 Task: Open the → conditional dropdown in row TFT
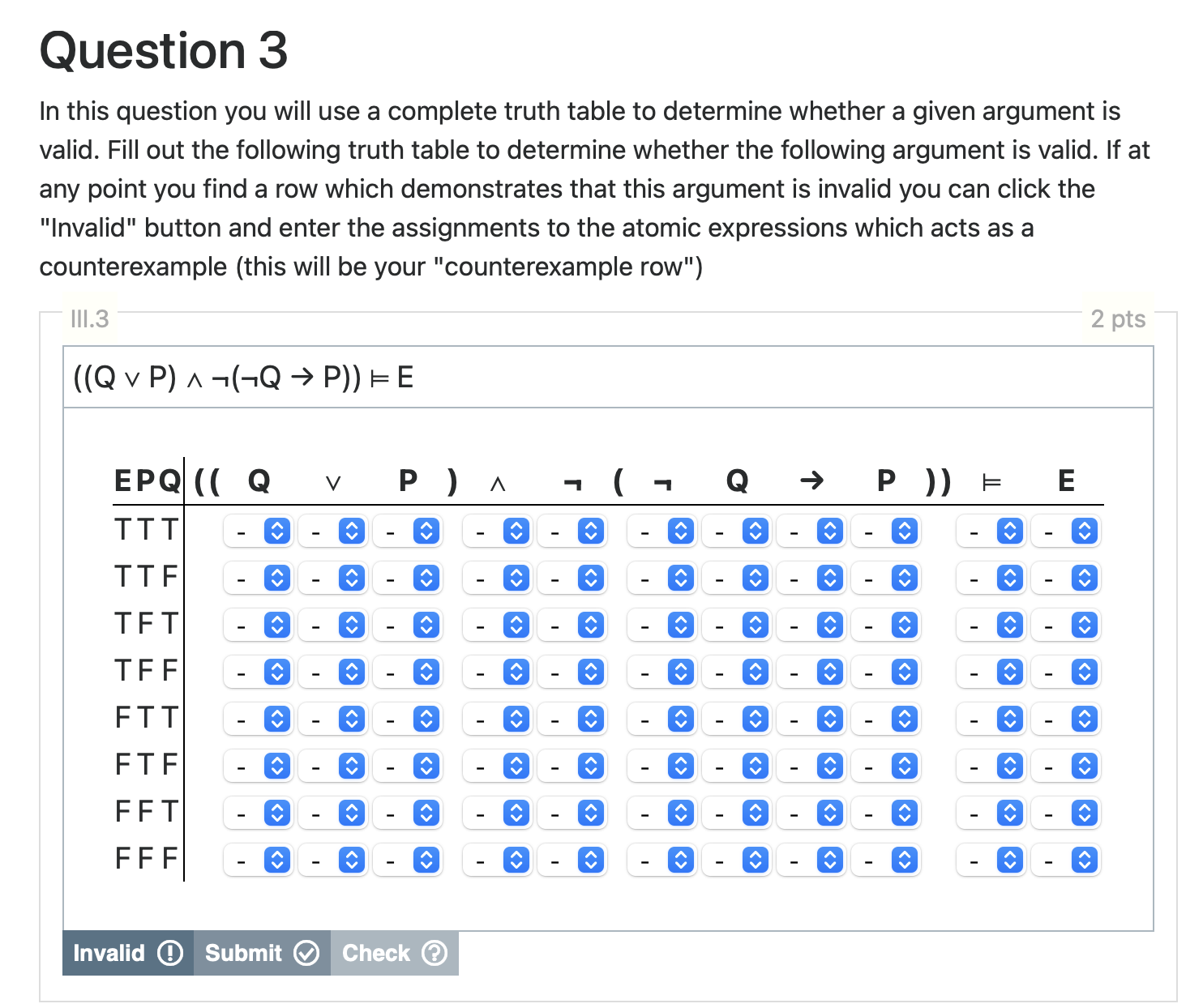811,625
